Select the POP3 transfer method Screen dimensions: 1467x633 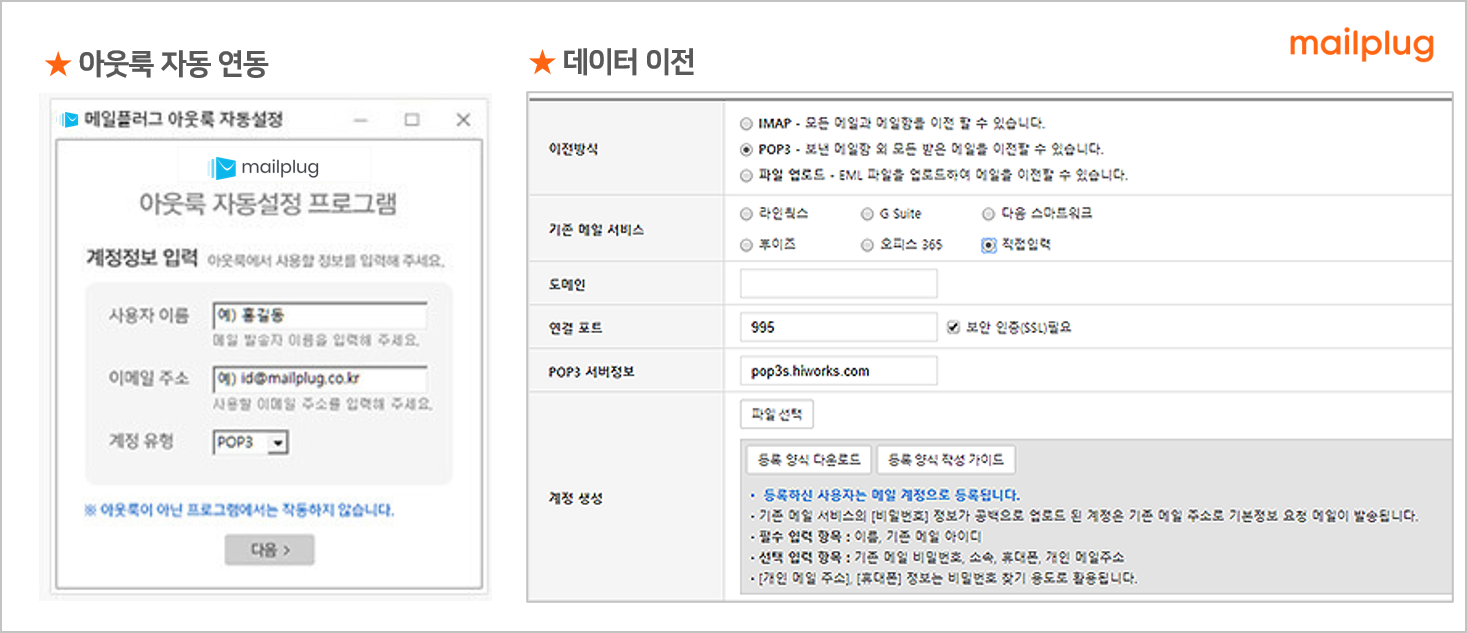(746, 149)
